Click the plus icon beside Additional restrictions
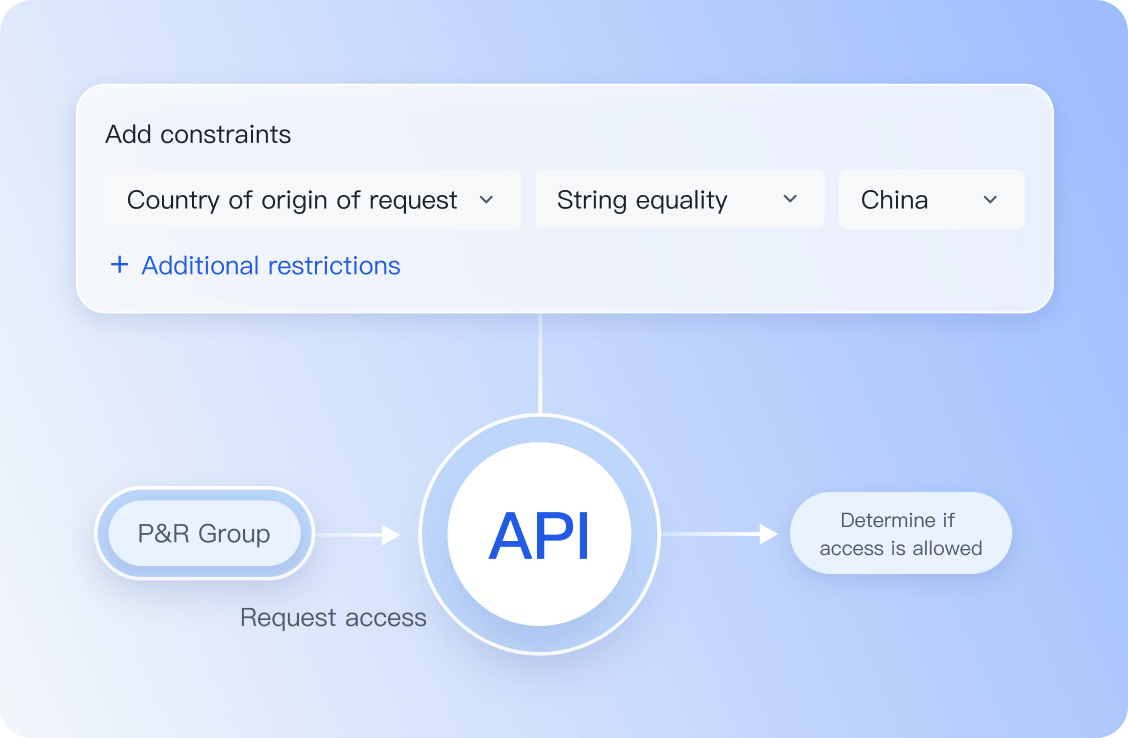 pos(119,265)
